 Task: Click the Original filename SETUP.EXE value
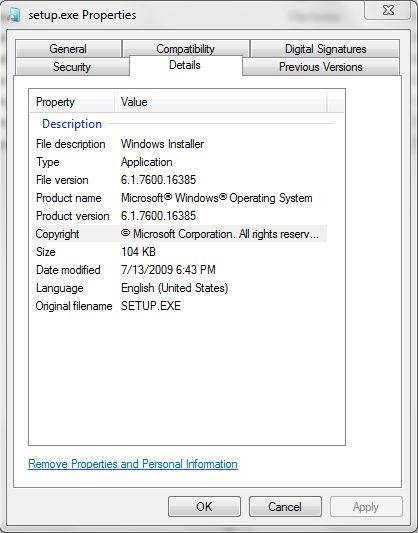[151, 306]
